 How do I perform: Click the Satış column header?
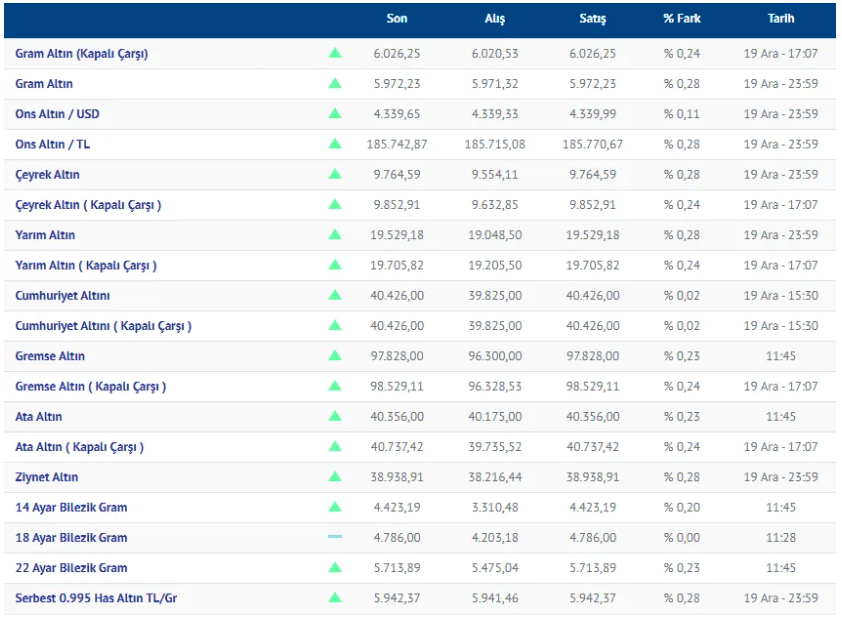(x=593, y=19)
